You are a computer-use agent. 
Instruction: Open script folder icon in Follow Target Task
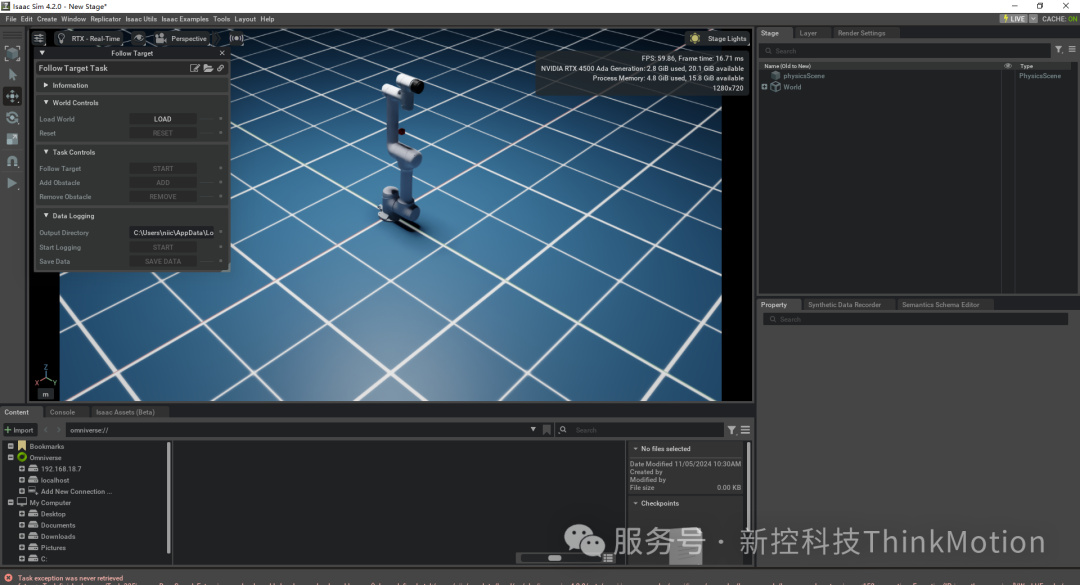tap(208, 68)
